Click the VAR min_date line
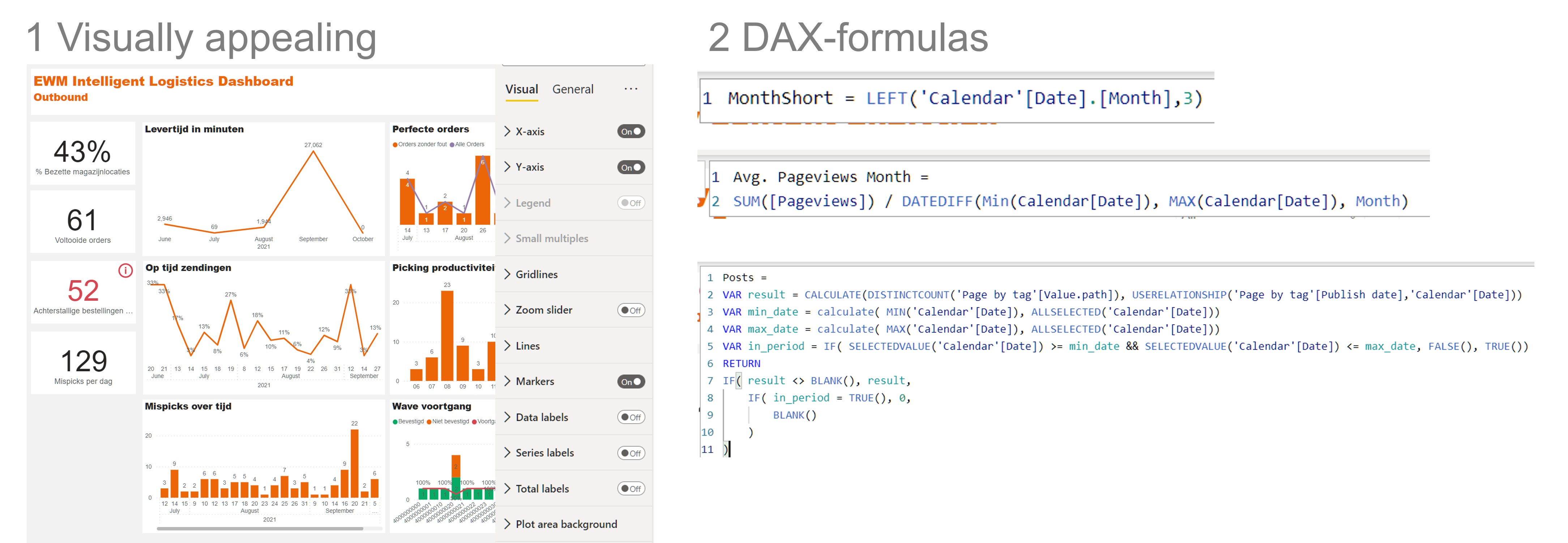1568x543 pixels. coord(971,312)
